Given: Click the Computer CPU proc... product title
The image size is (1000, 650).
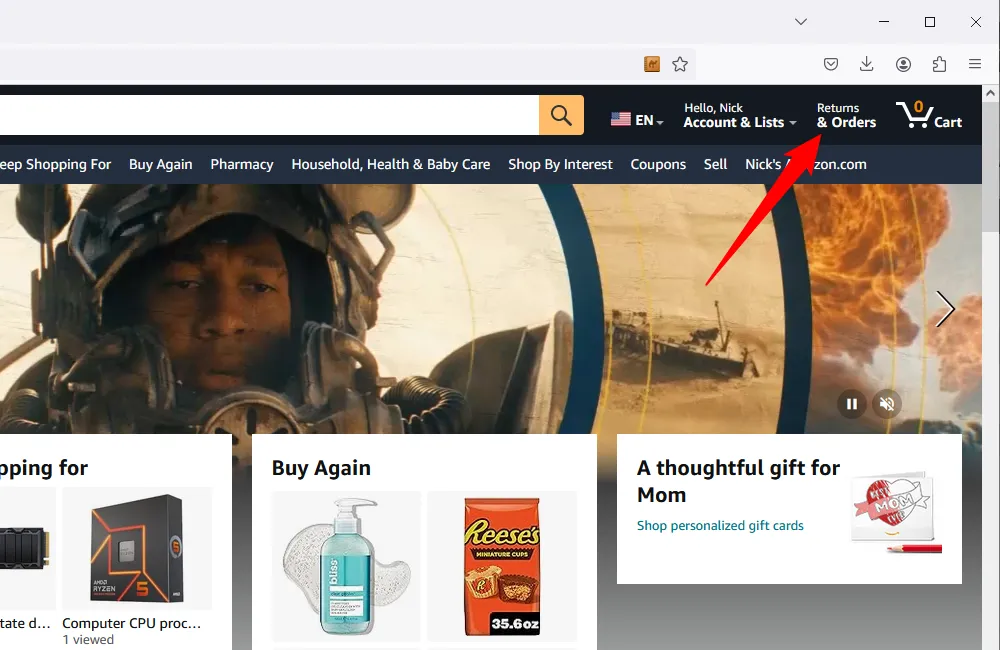Looking at the screenshot, I should (x=131, y=623).
